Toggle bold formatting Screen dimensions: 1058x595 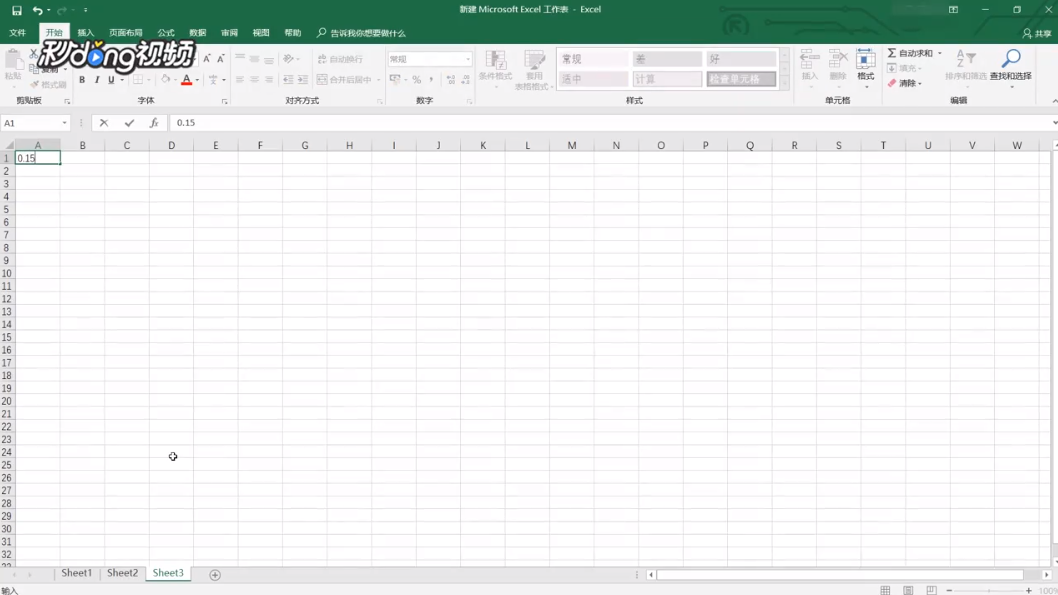click(82, 80)
